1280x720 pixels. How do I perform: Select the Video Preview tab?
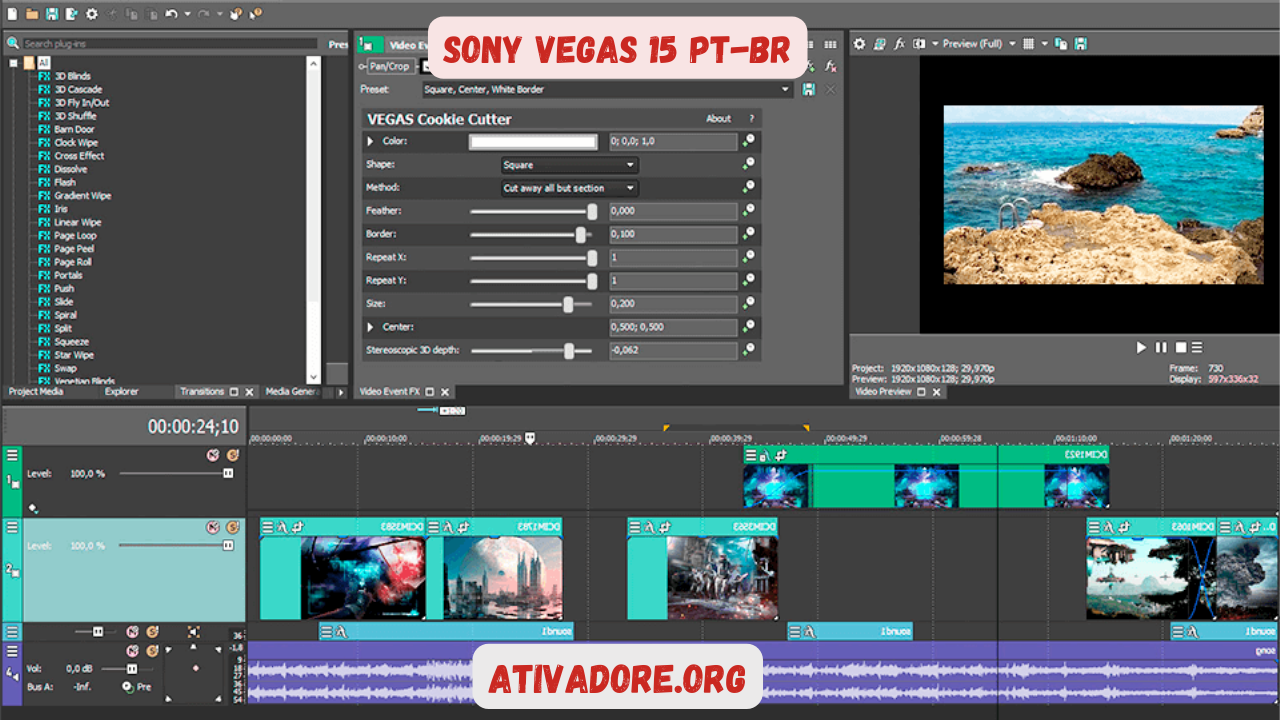883,392
